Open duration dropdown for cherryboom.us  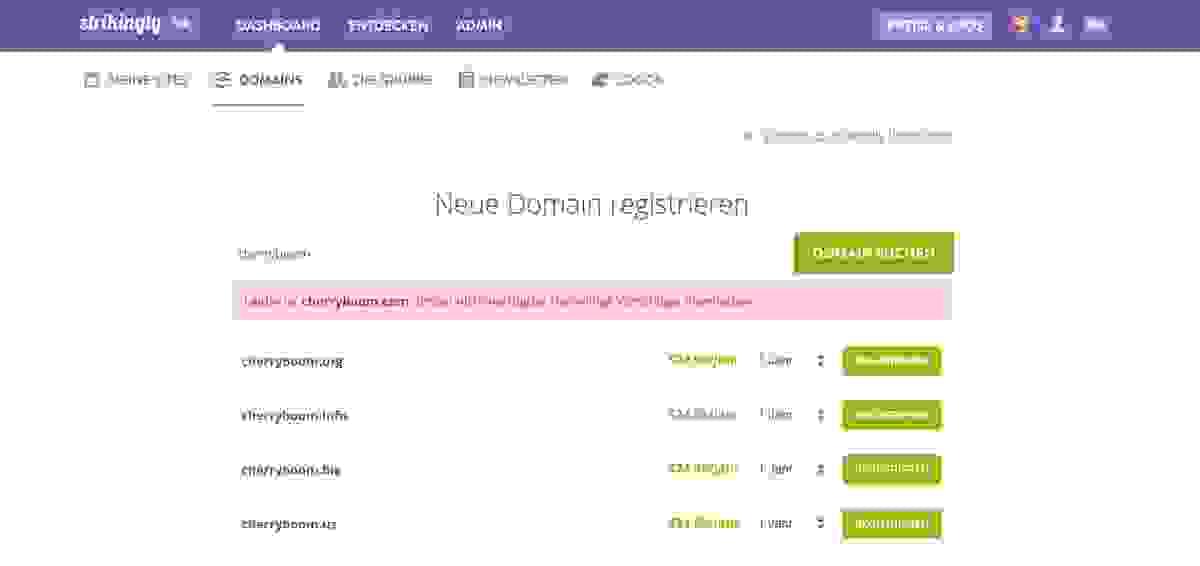[x=791, y=523]
